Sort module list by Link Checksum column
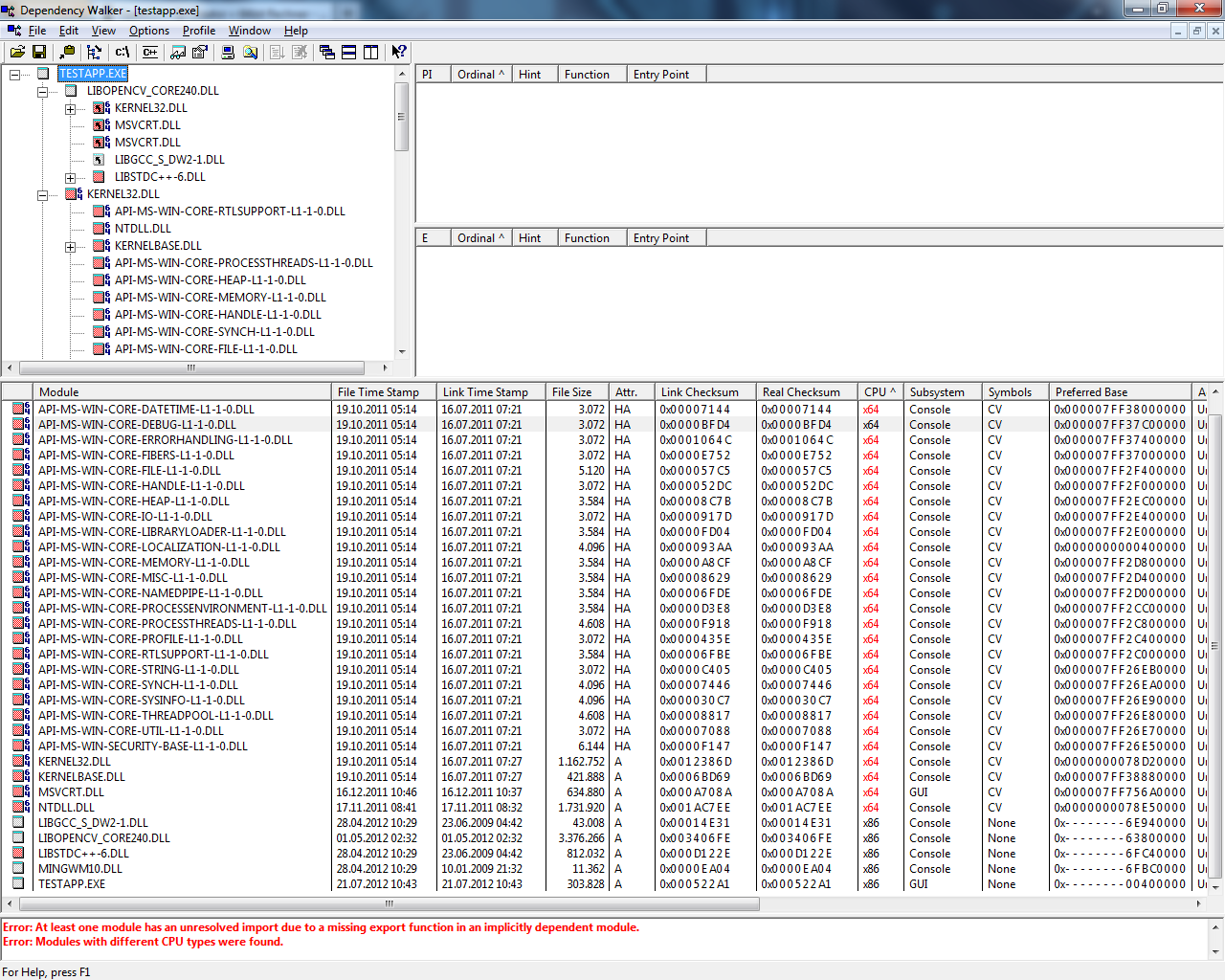 [x=705, y=391]
